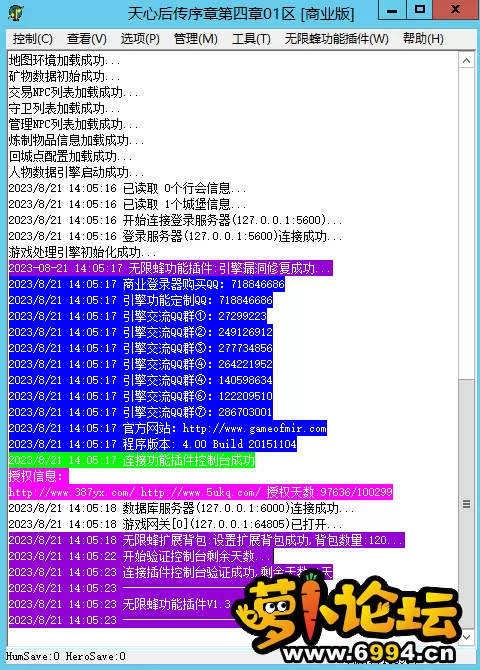Screen dimensions: 480x670
Task: Maximize the server window
Action: click(419, 10)
